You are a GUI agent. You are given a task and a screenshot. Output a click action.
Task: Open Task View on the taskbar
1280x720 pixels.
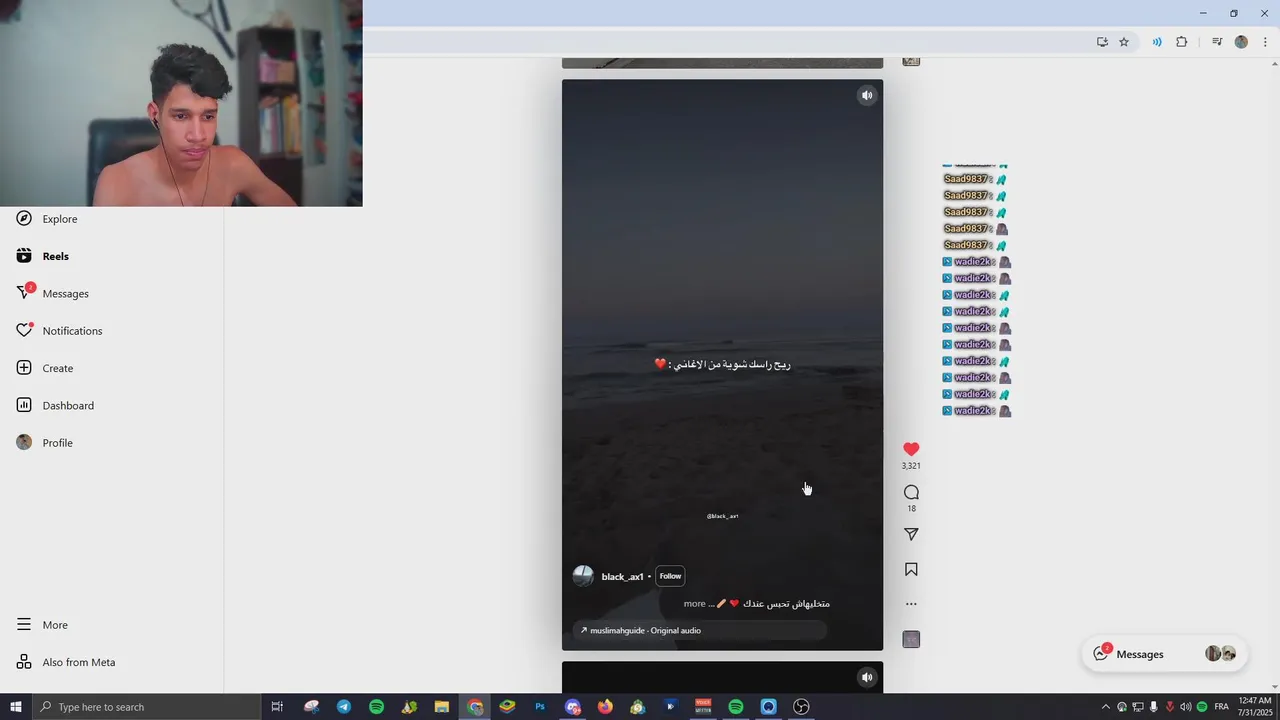(278, 707)
